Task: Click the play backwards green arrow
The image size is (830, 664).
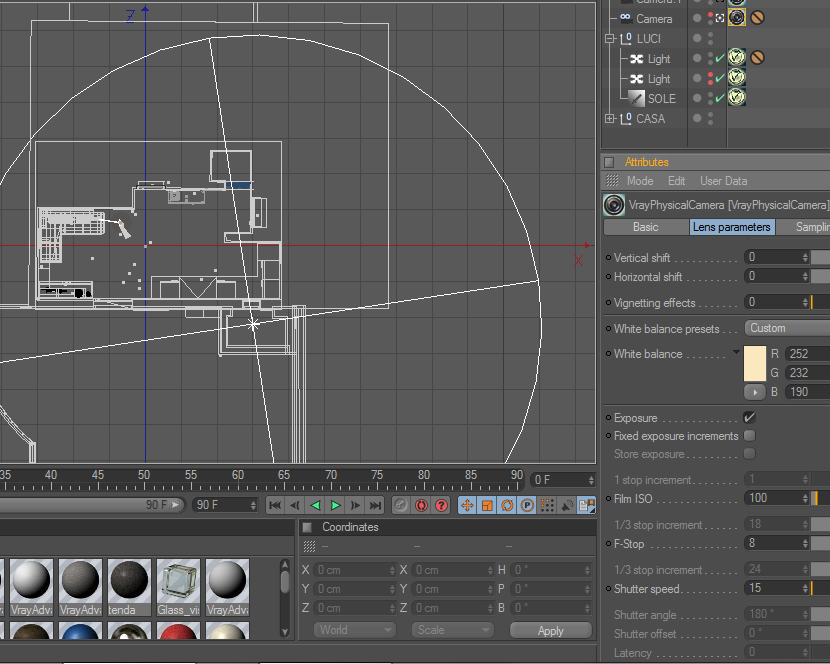Action: click(x=316, y=505)
